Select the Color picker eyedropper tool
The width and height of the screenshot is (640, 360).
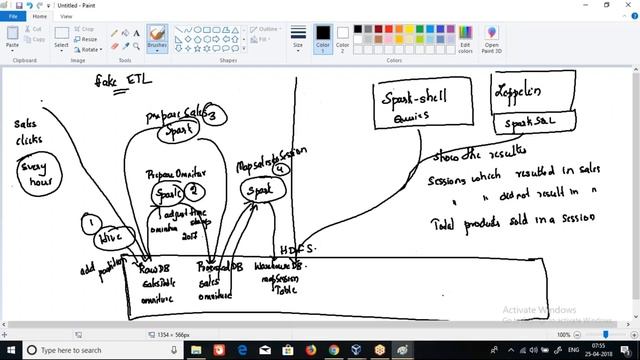tap(125, 47)
